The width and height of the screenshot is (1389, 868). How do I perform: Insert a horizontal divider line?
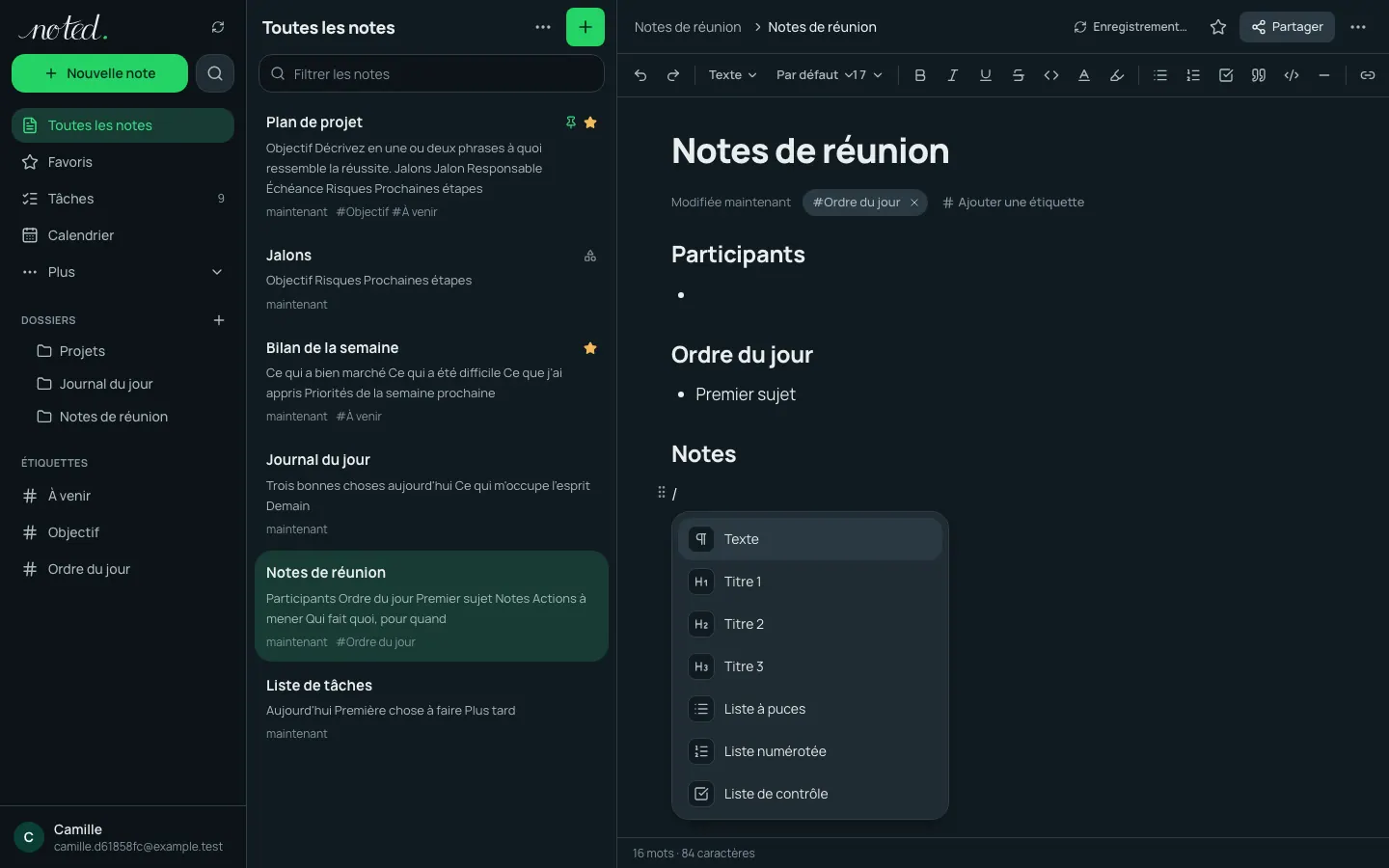pos(1324,75)
